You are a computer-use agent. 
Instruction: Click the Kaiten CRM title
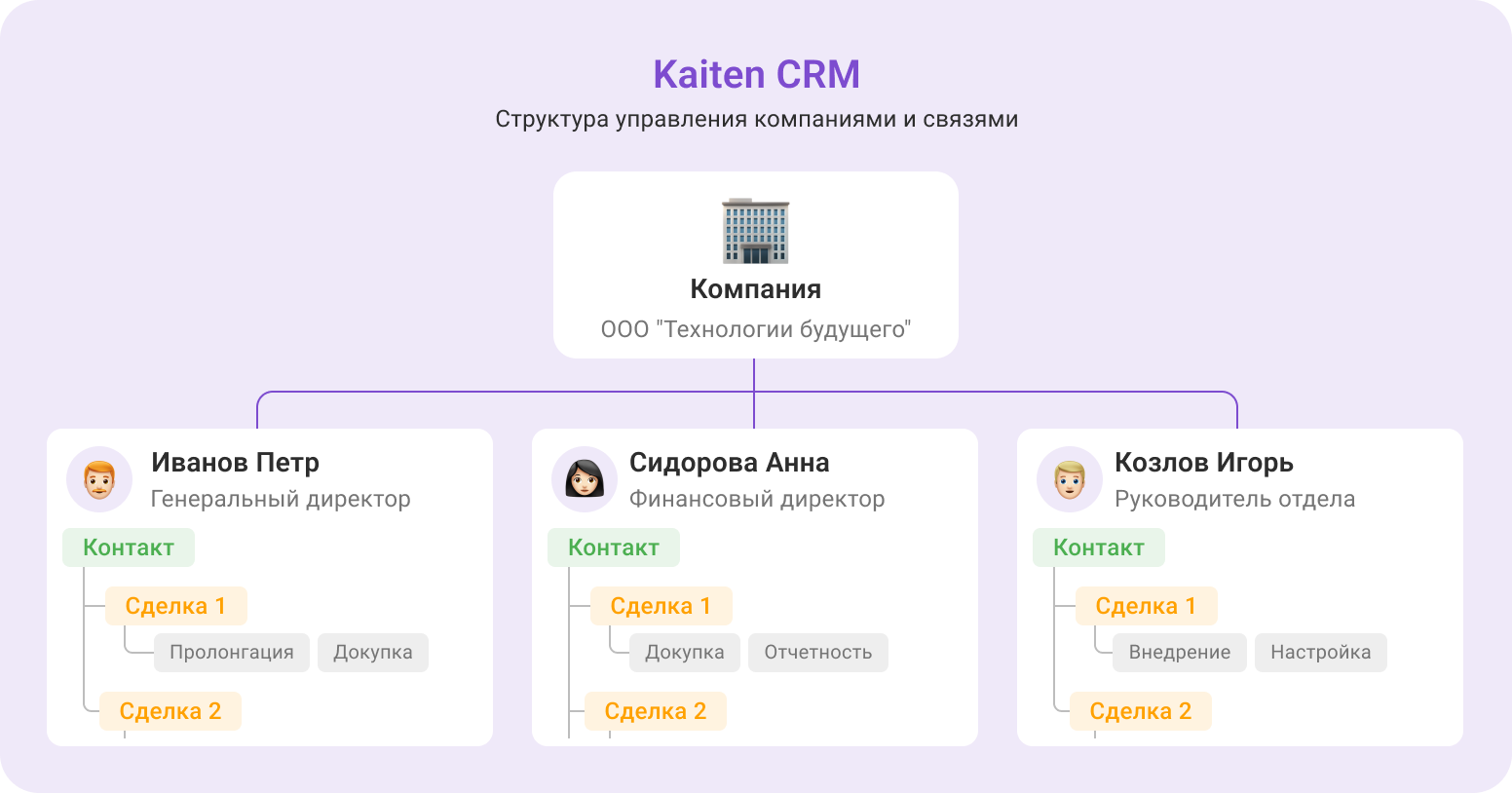[x=756, y=74]
